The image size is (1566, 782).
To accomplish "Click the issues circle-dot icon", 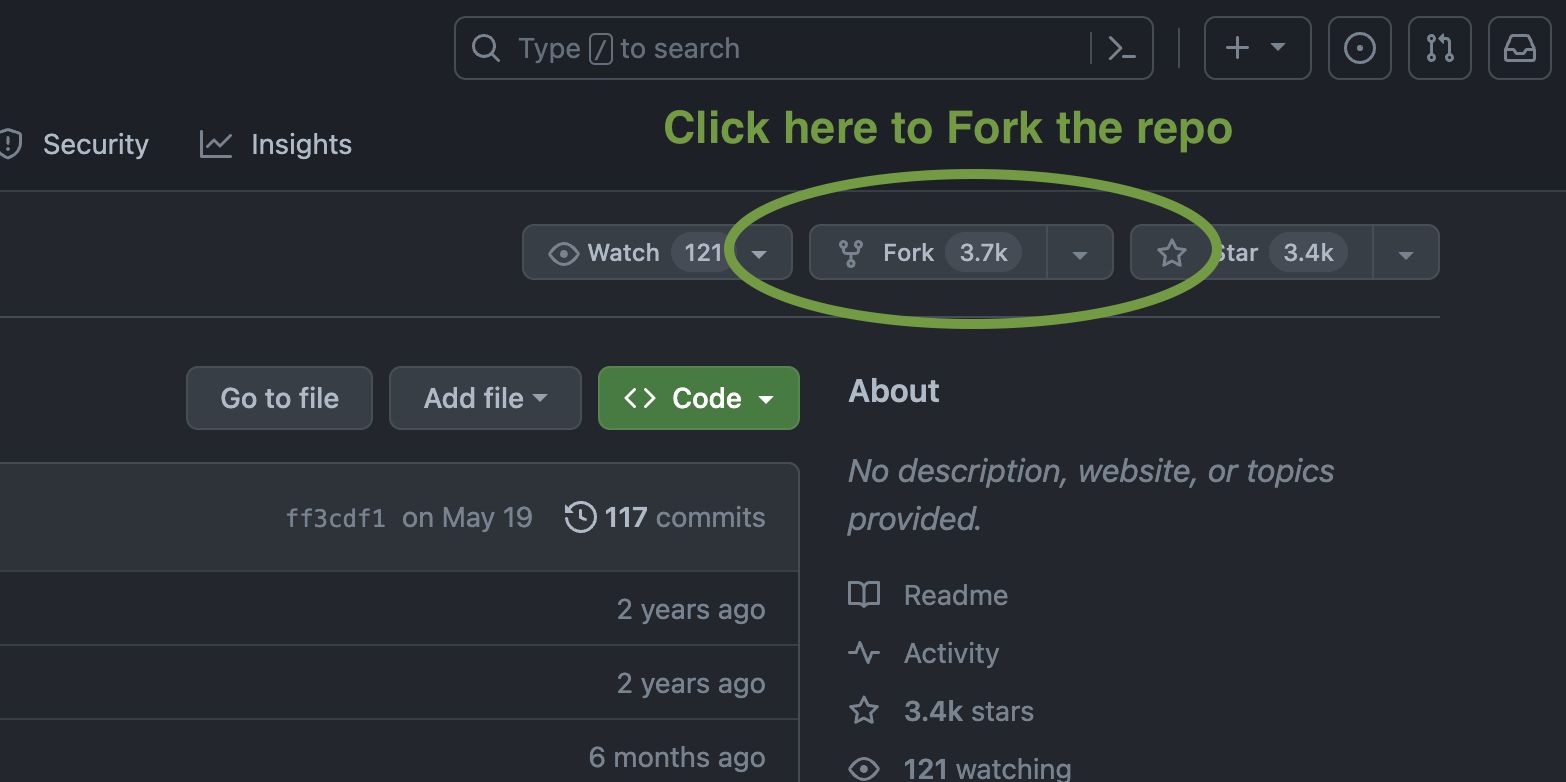I will pyautogui.click(x=1359, y=48).
